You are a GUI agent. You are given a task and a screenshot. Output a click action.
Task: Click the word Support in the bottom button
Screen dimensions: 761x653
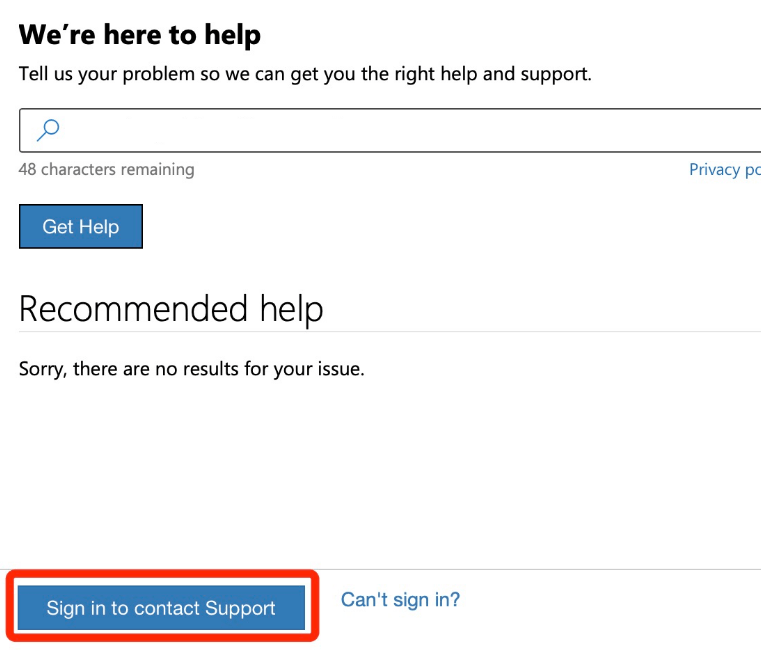tap(240, 608)
